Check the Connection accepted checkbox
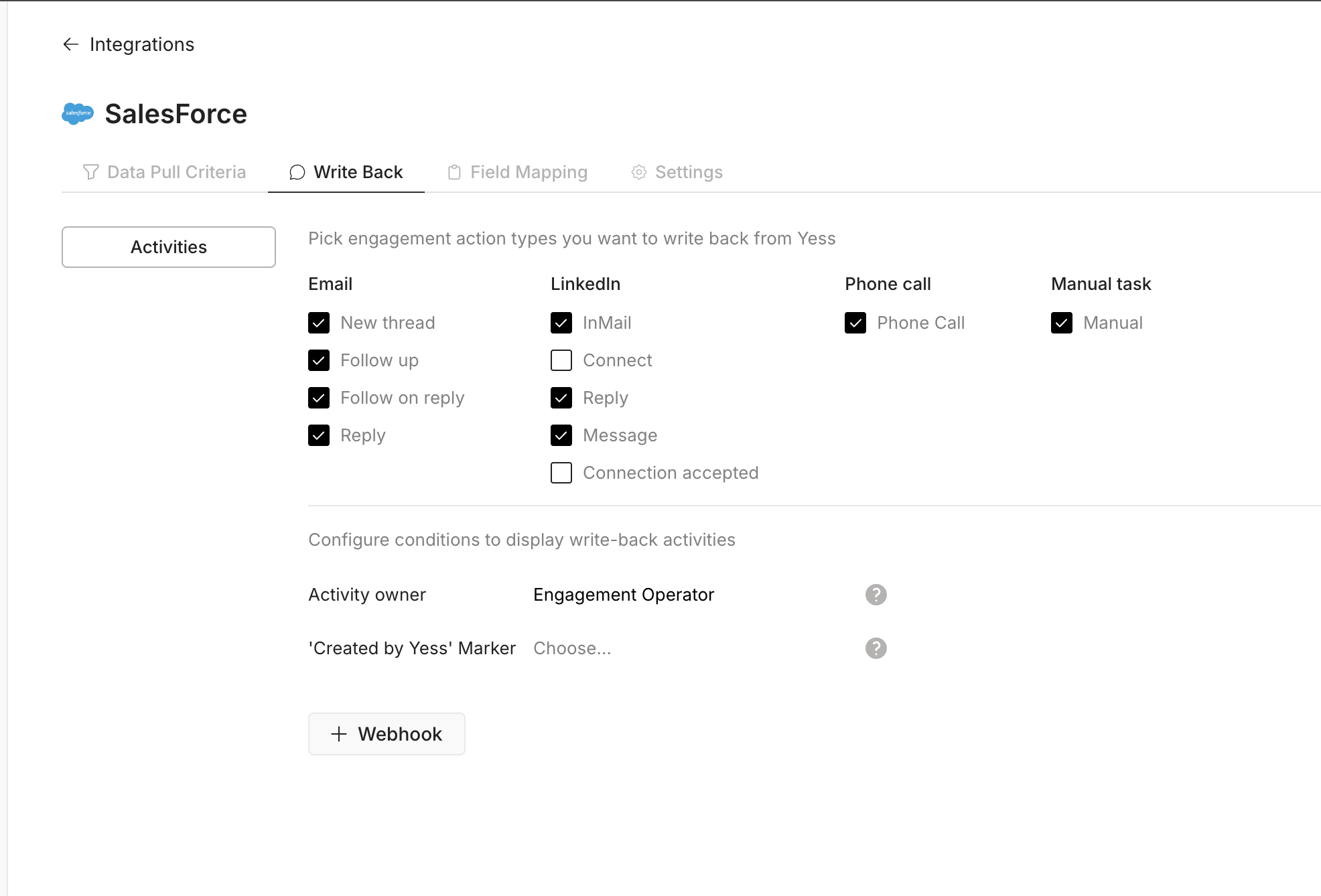This screenshot has height=896, width=1321. tap(561, 473)
